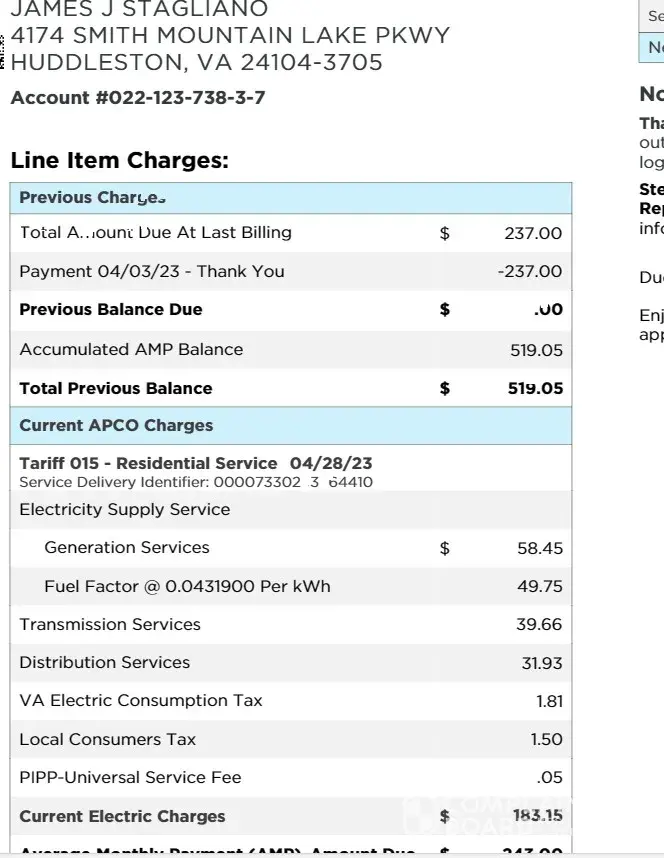Click the Total Previous Balance label
664x858 pixels.
[116, 388]
